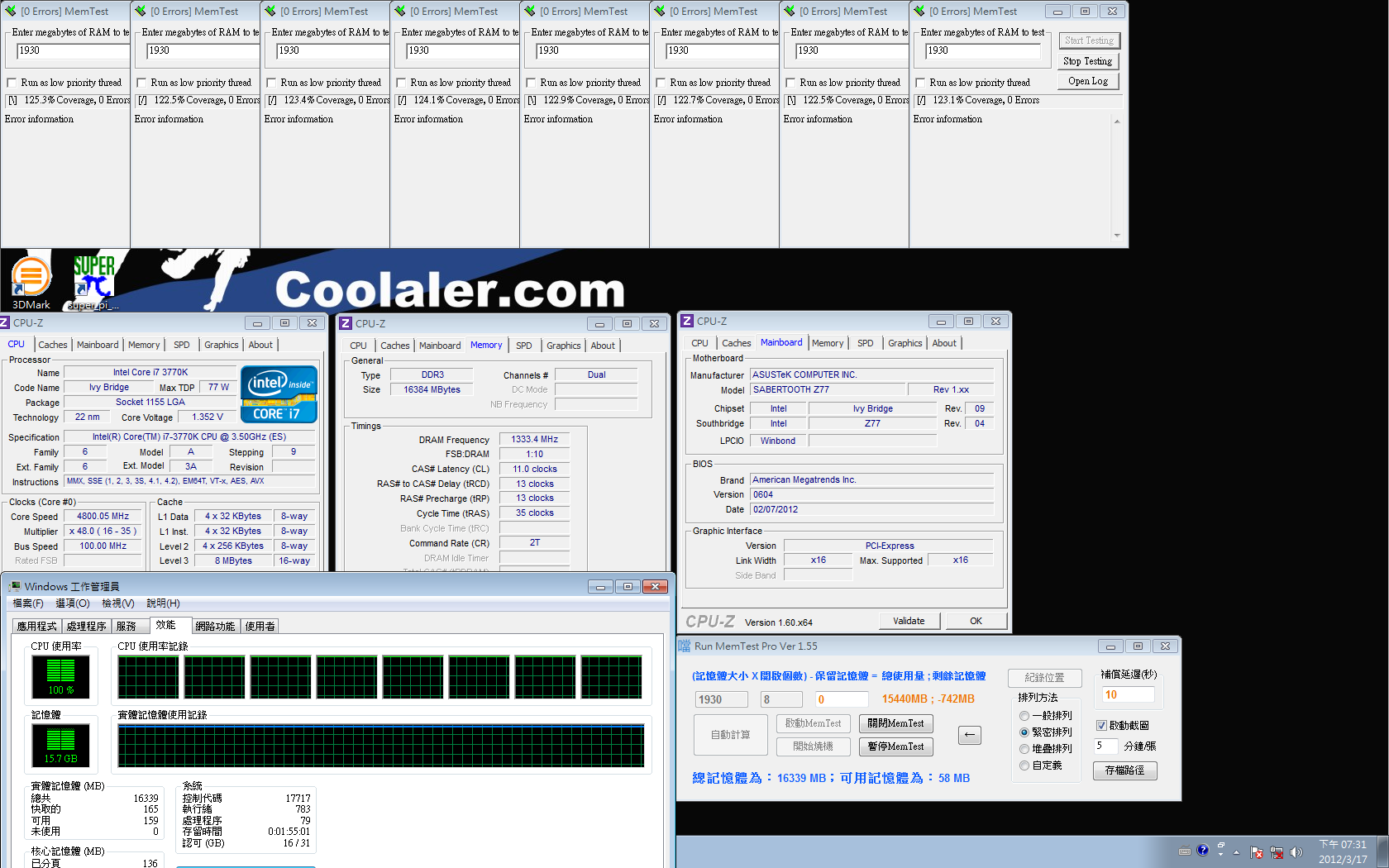Click the 存檔路徑 button
The image size is (1389, 868).
[x=1124, y=770]
